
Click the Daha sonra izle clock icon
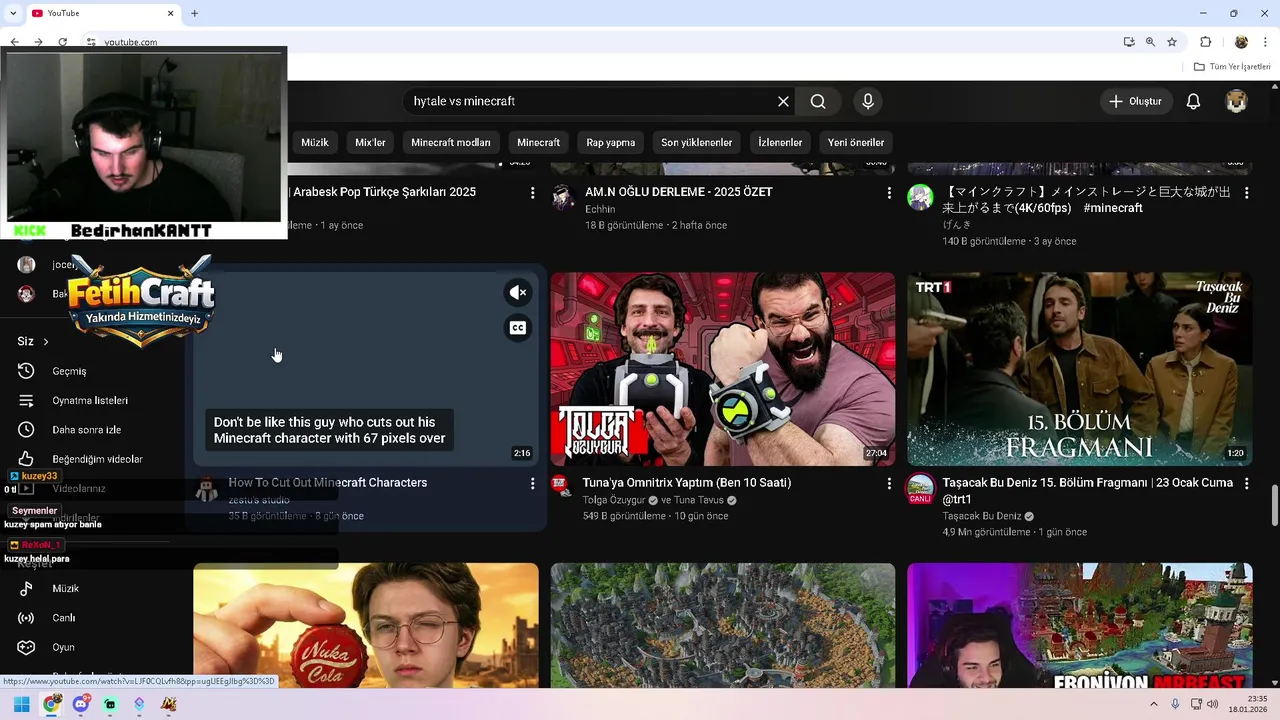coord(26,429)
